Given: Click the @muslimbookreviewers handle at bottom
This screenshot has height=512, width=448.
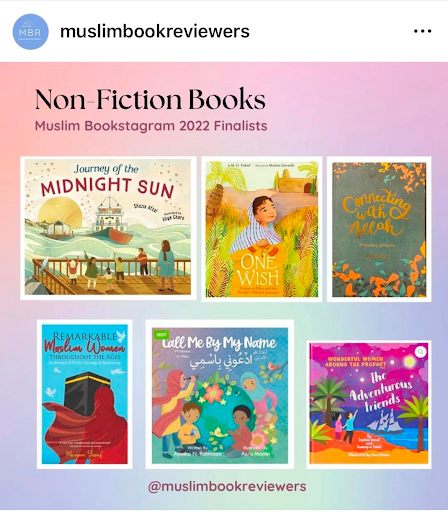Looking at the screenshot, I should pyautogui.click(x=227, y=486).
